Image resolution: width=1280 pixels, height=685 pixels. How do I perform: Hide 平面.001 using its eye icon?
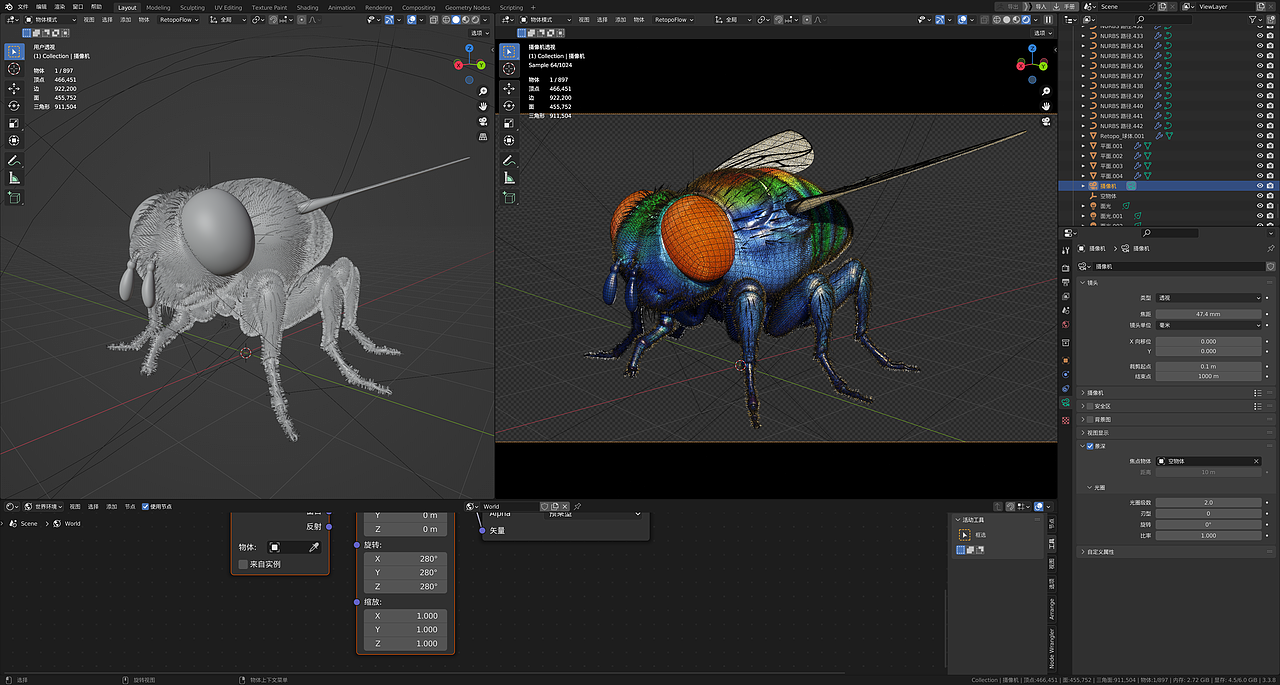1259,146
